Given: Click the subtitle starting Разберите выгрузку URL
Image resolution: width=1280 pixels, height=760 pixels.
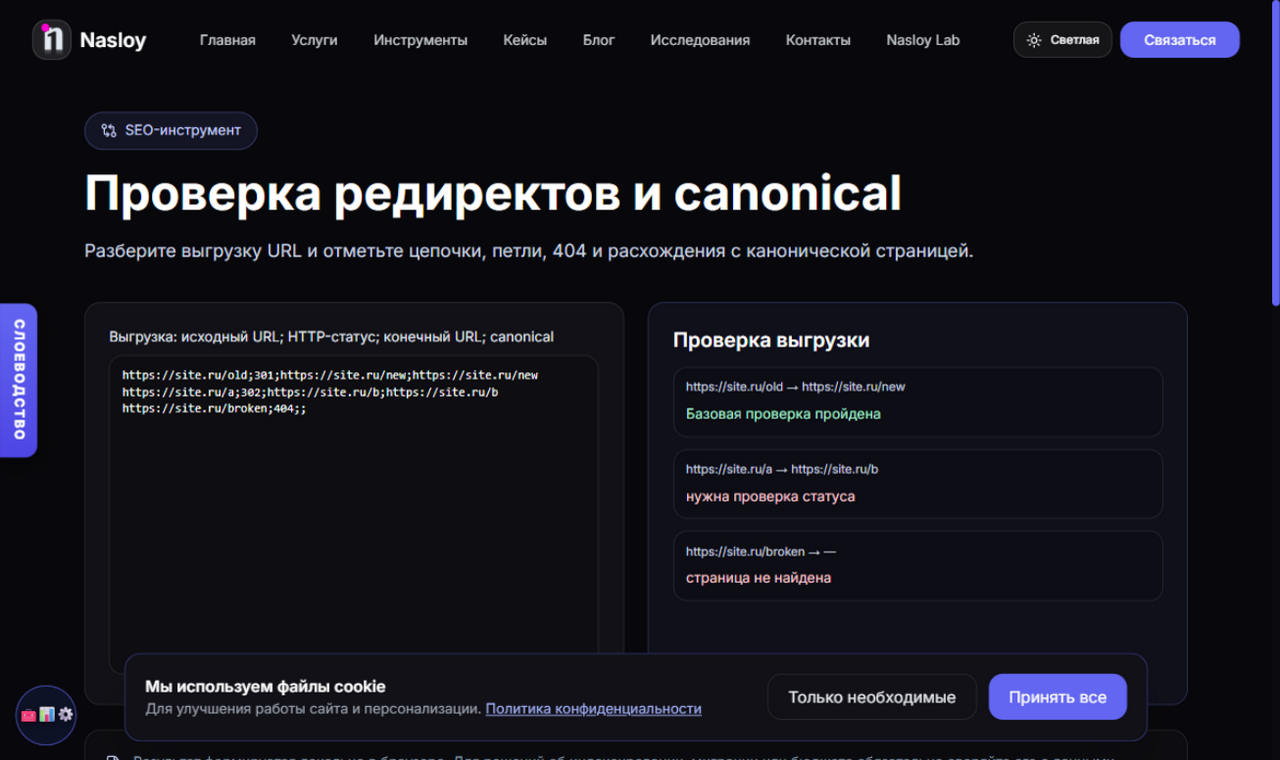Looking at the screenshot, I should click(x=529, y=251).
